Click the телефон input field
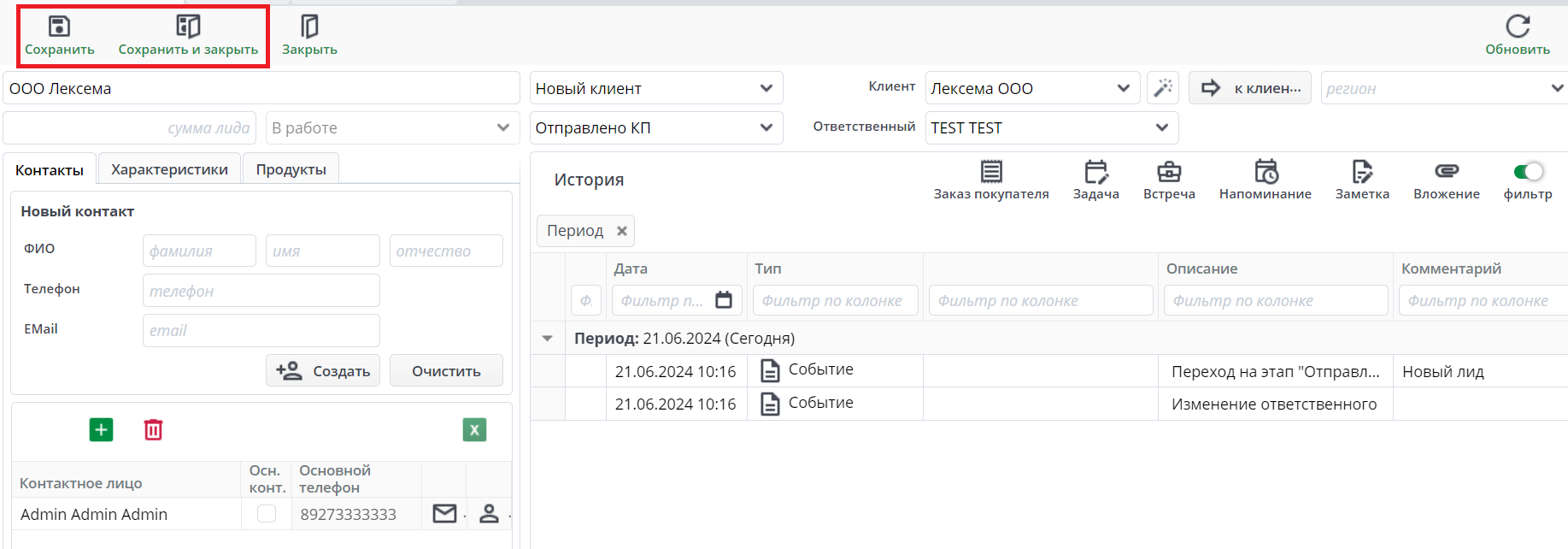The image size is (1568, 549). 261,291
